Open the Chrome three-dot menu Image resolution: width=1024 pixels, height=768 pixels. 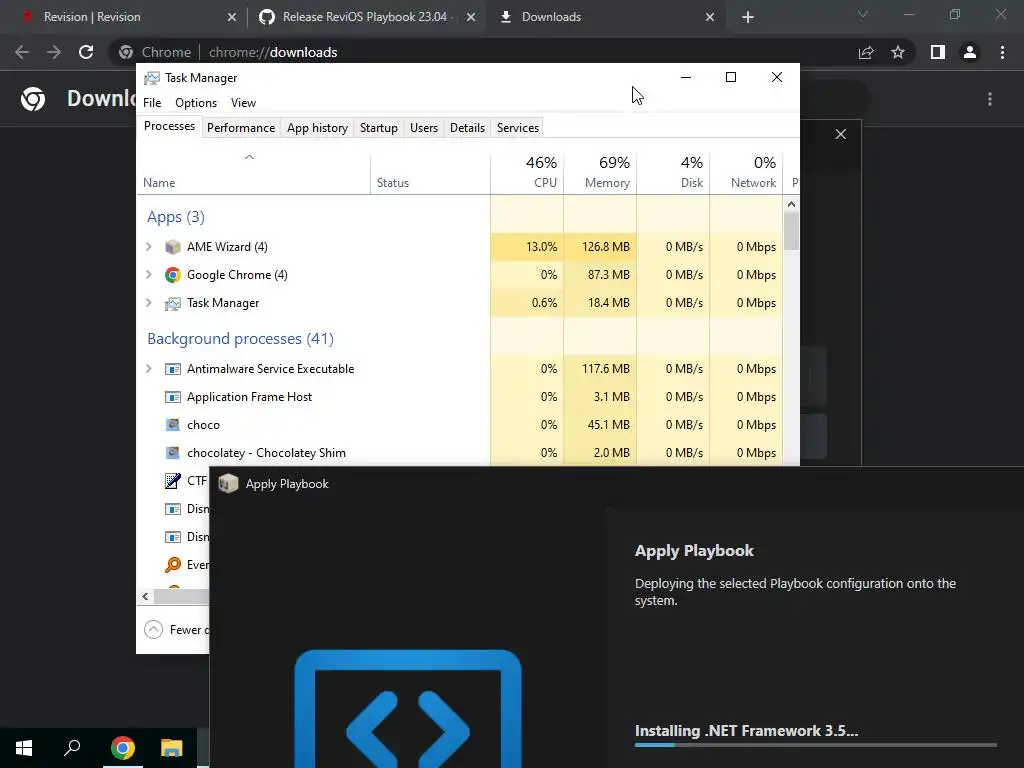pyautogui.click(x=1002, y=52)
